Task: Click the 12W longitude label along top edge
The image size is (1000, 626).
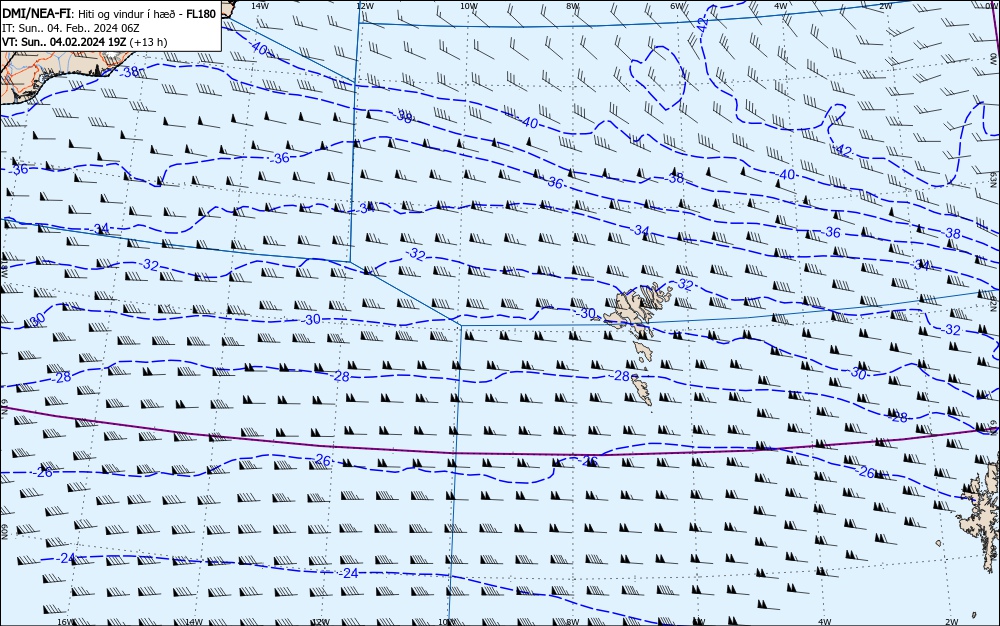Action: (x=364, y=6)
